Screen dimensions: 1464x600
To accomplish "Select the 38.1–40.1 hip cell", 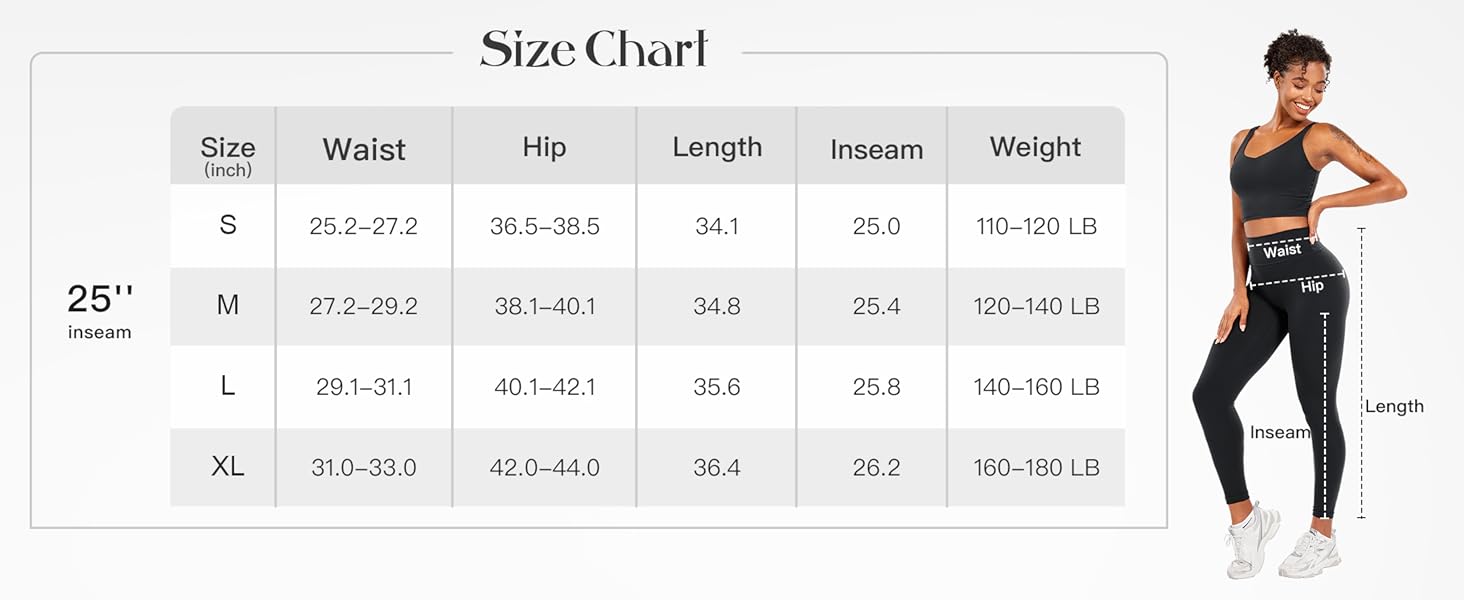I will 545,307.
